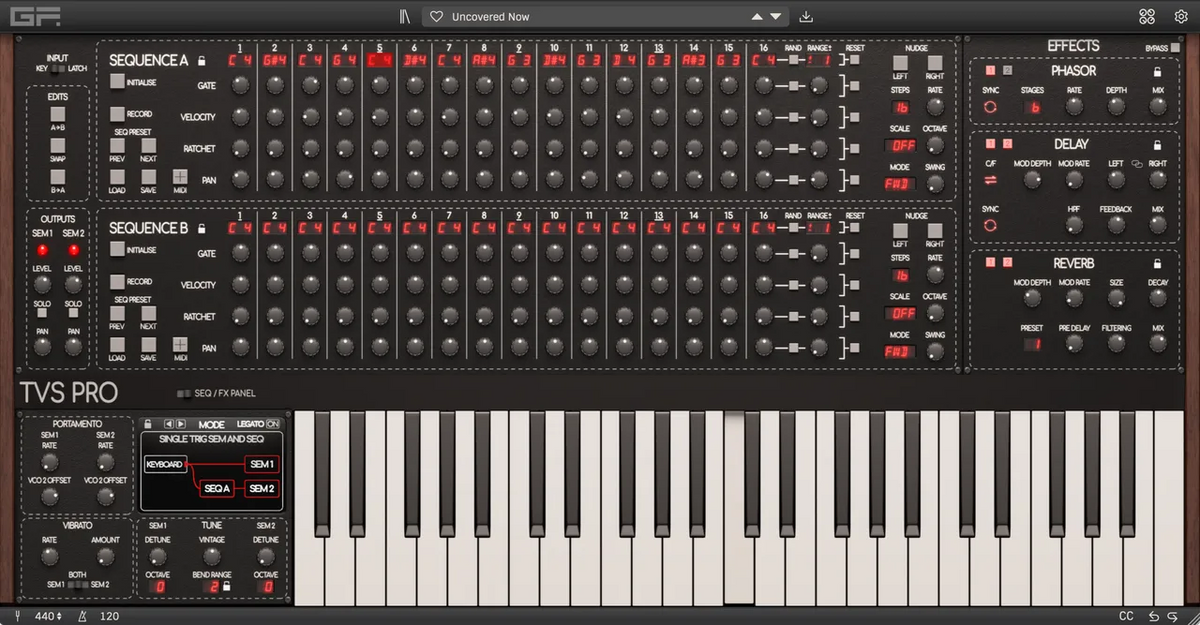Click the Reverb DECAY knob
The height and width of the screenshot is (625, 1200).
click(x=1157, y=297)
